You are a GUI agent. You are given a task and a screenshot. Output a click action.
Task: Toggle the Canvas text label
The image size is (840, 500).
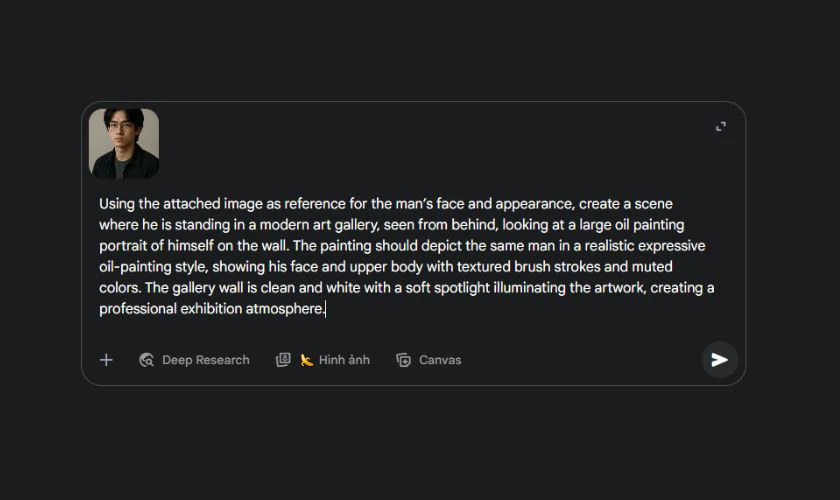coord(440,360)
